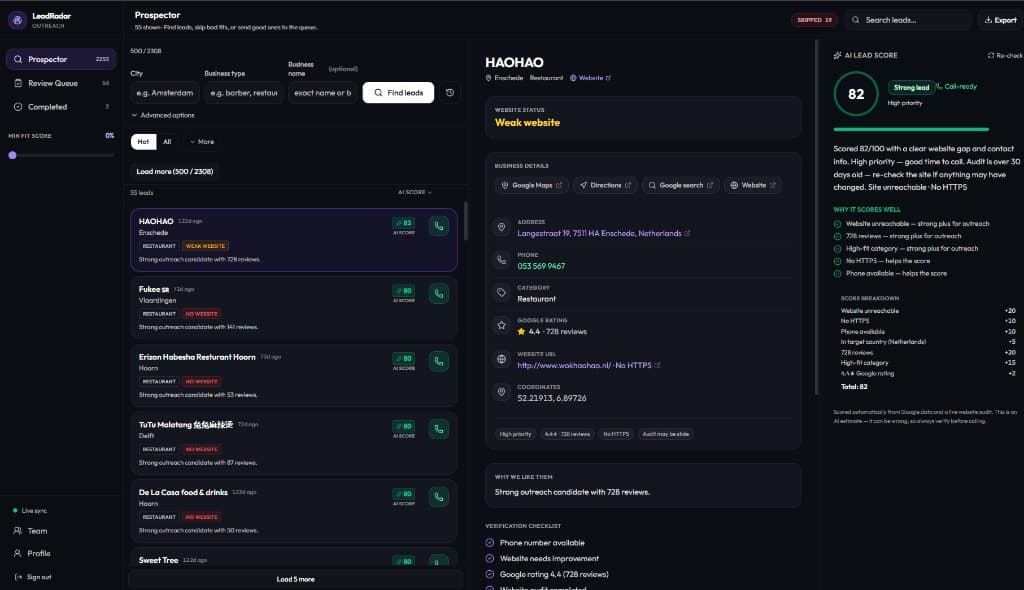Open the AI SCORE sort dropdown

tap(415, 192)
